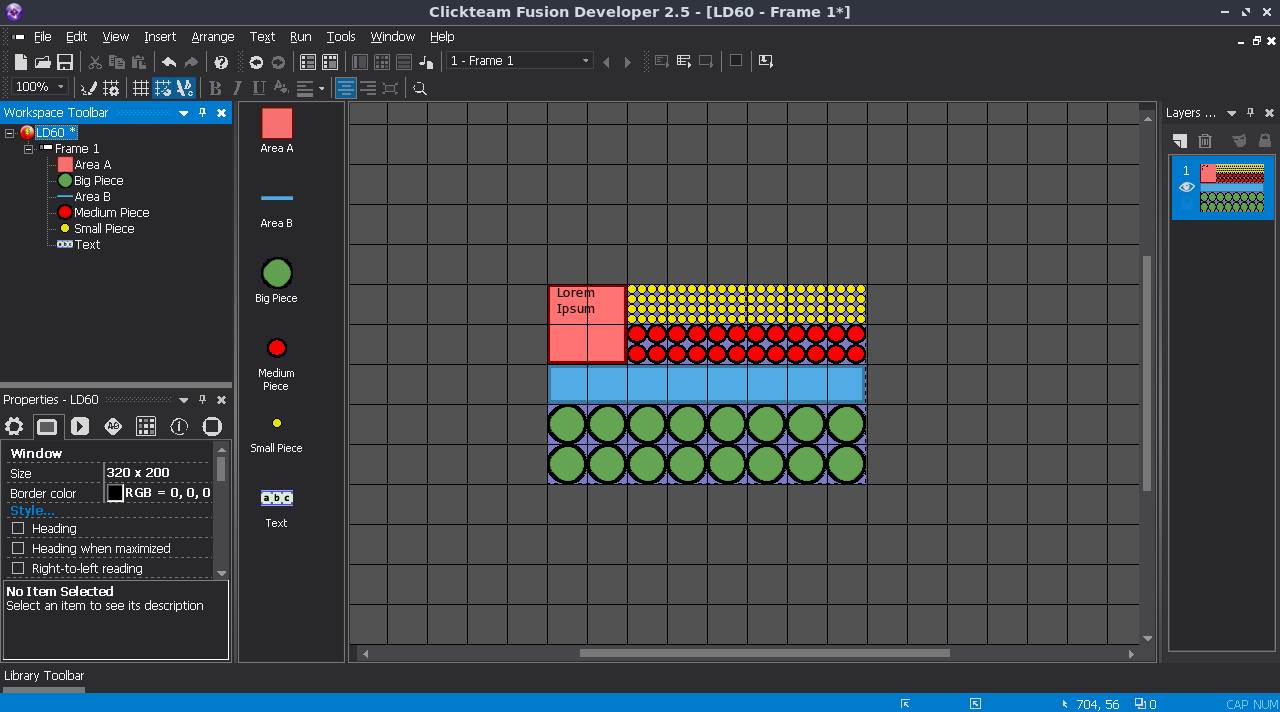Delete the layer with the trash icon
Screen dimensions: 1280x712
(x=1205, y=141)
